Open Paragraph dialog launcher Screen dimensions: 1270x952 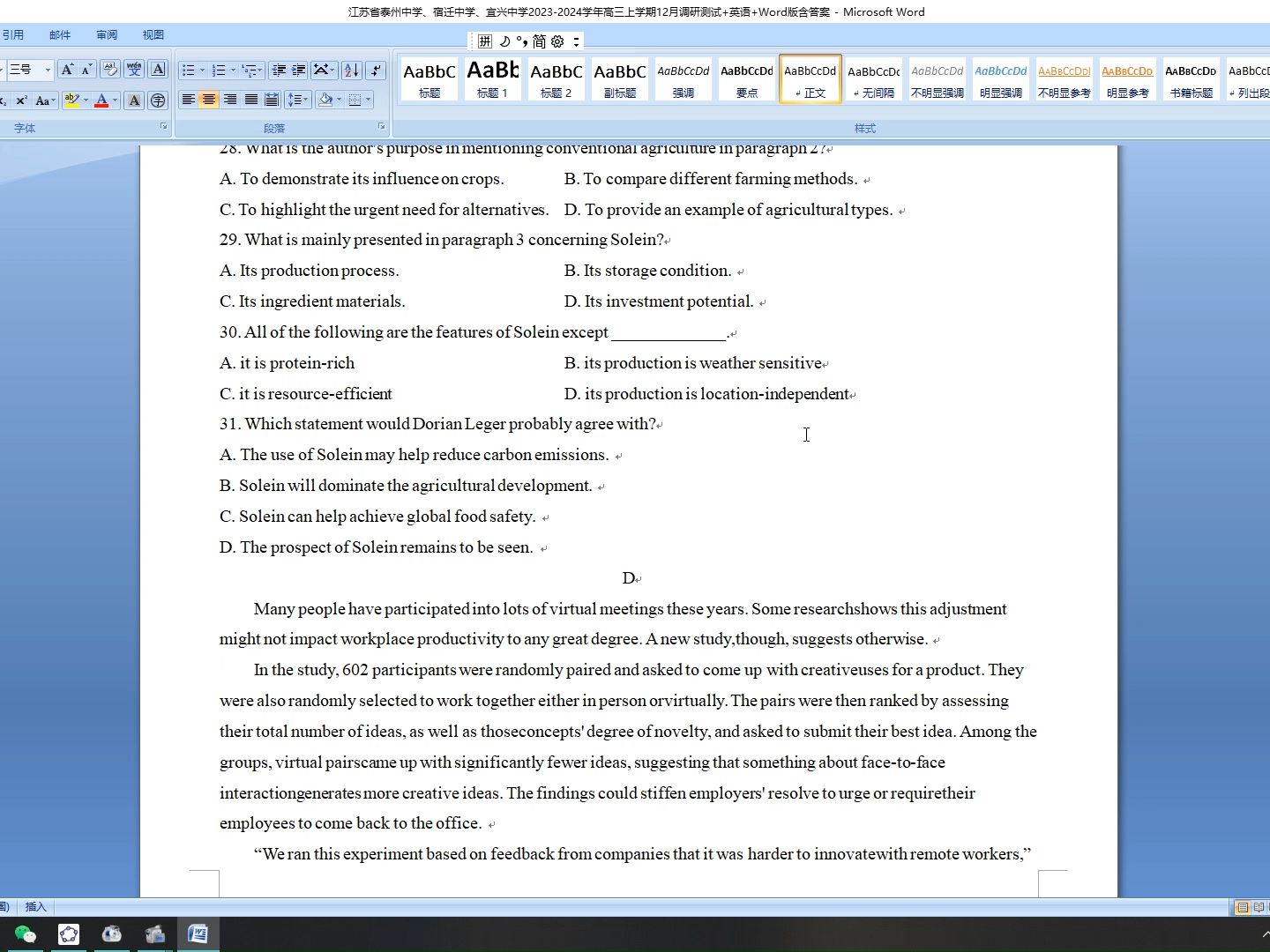pyautogui.click(x=382, y=127)
